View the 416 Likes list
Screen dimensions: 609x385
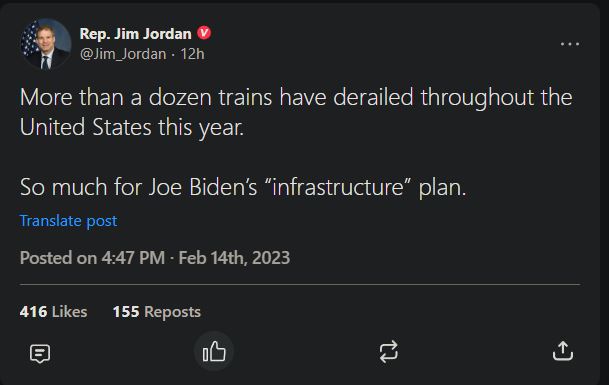(x=54, y=312)
